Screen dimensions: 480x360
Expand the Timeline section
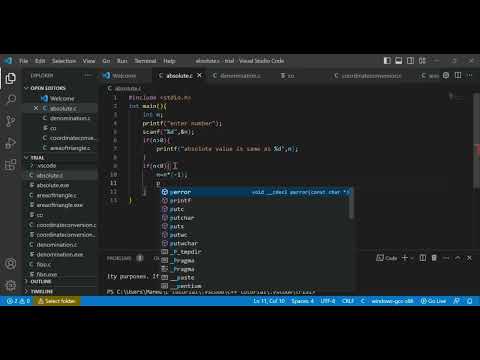pos(42,292)
